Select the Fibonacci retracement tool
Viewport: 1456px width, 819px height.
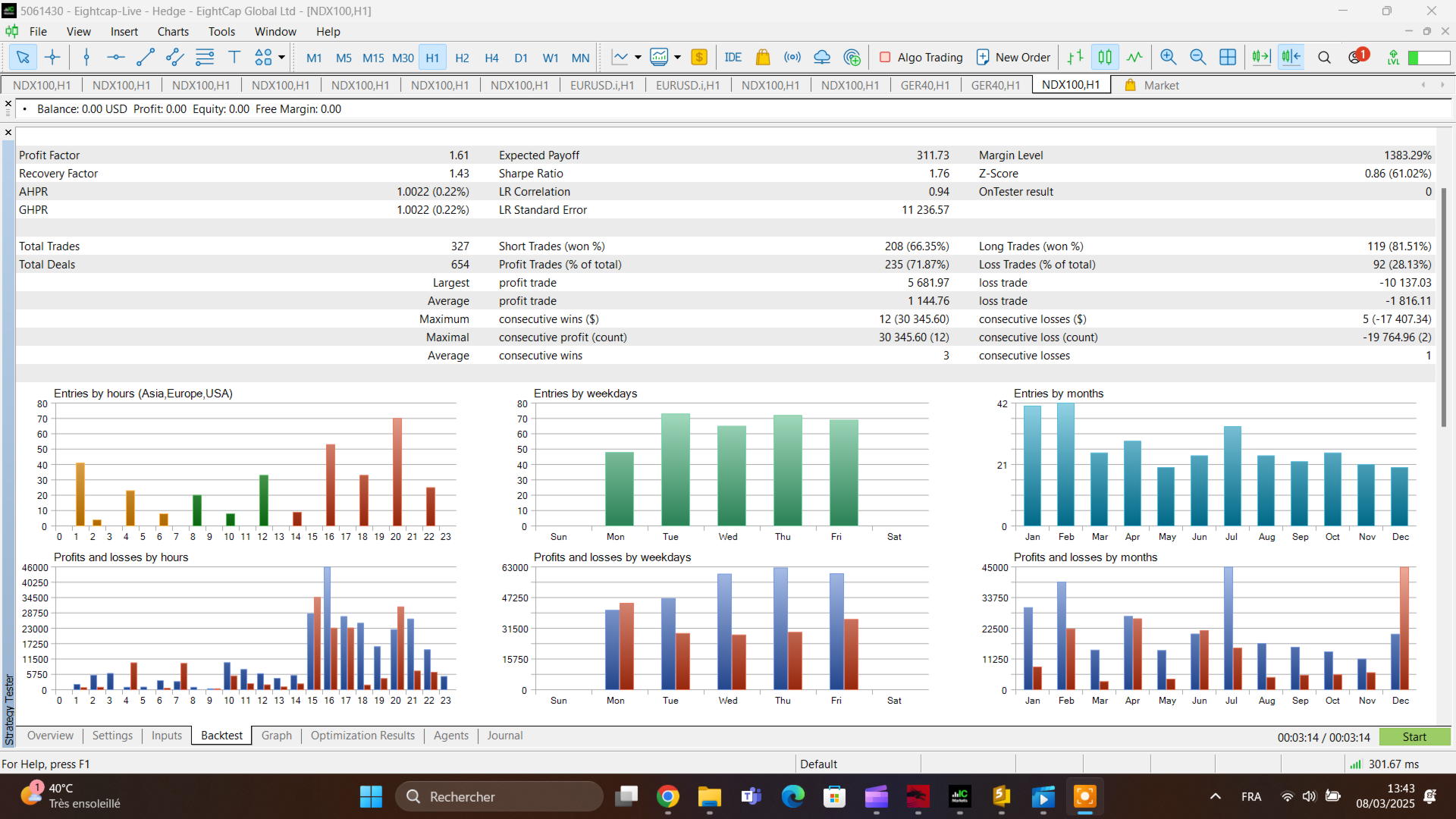(205, 57)
